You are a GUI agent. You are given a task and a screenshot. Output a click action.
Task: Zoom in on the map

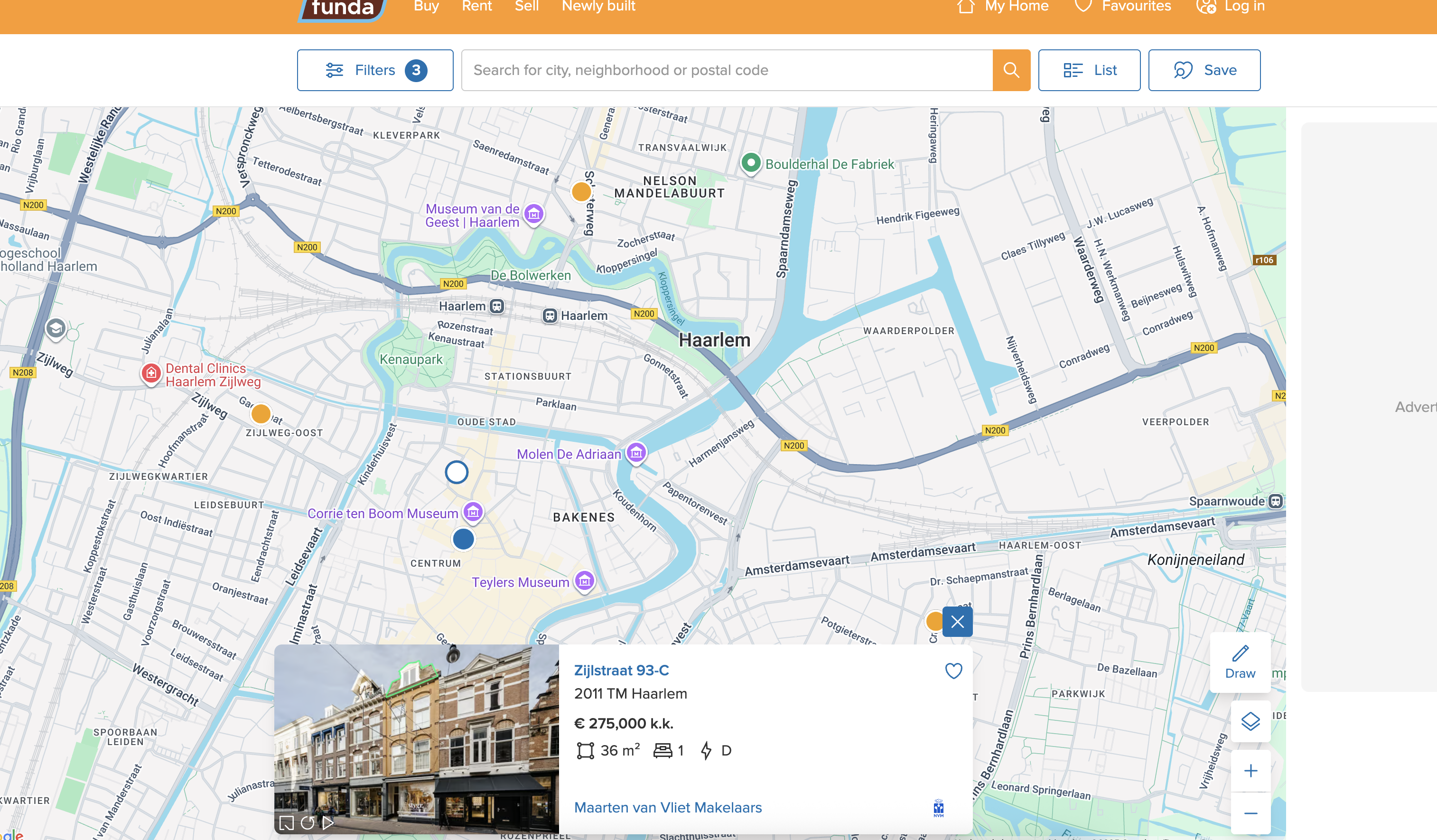pos(1250,771)
